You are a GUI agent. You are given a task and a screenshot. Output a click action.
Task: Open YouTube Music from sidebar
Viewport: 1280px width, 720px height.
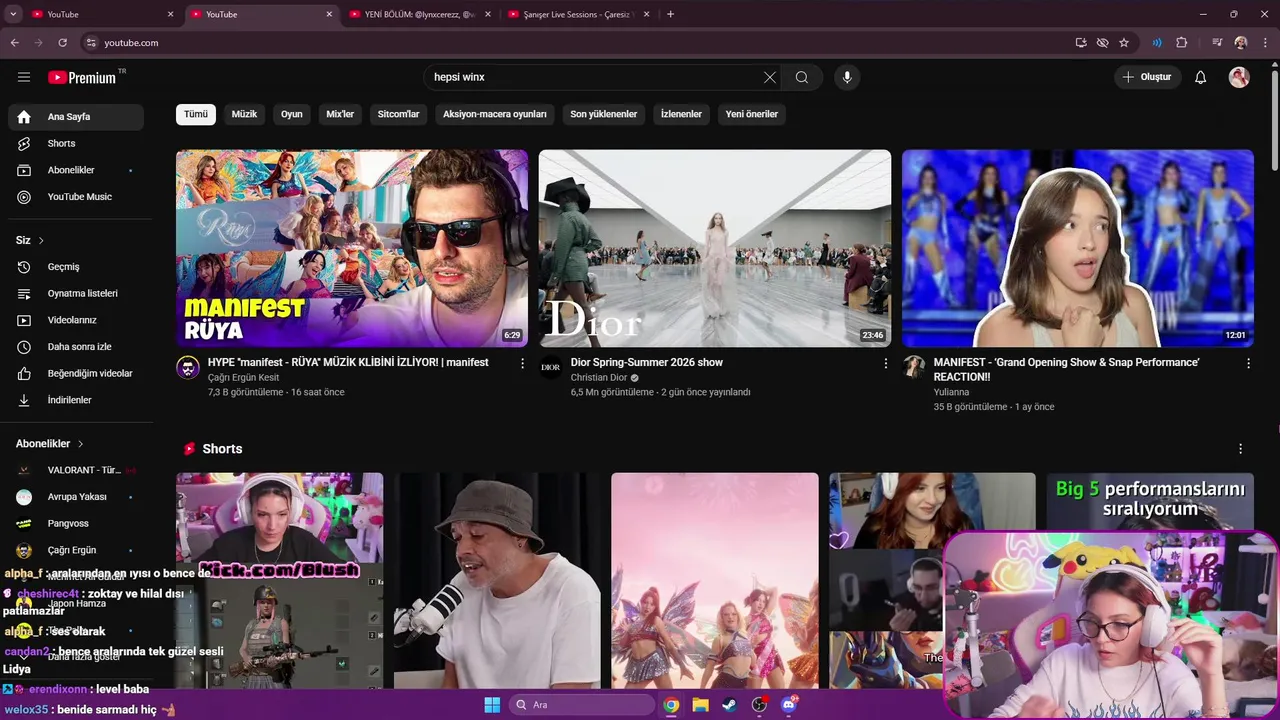(x=76, y=197)
